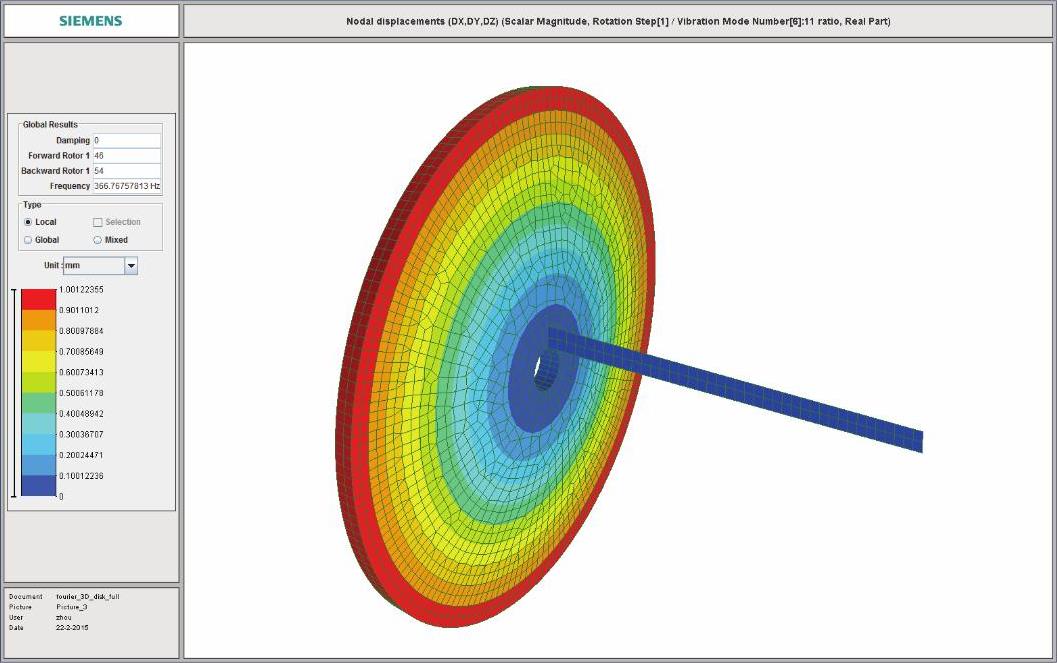Choose the Mixed type radio option

click(x=98, y=240)
